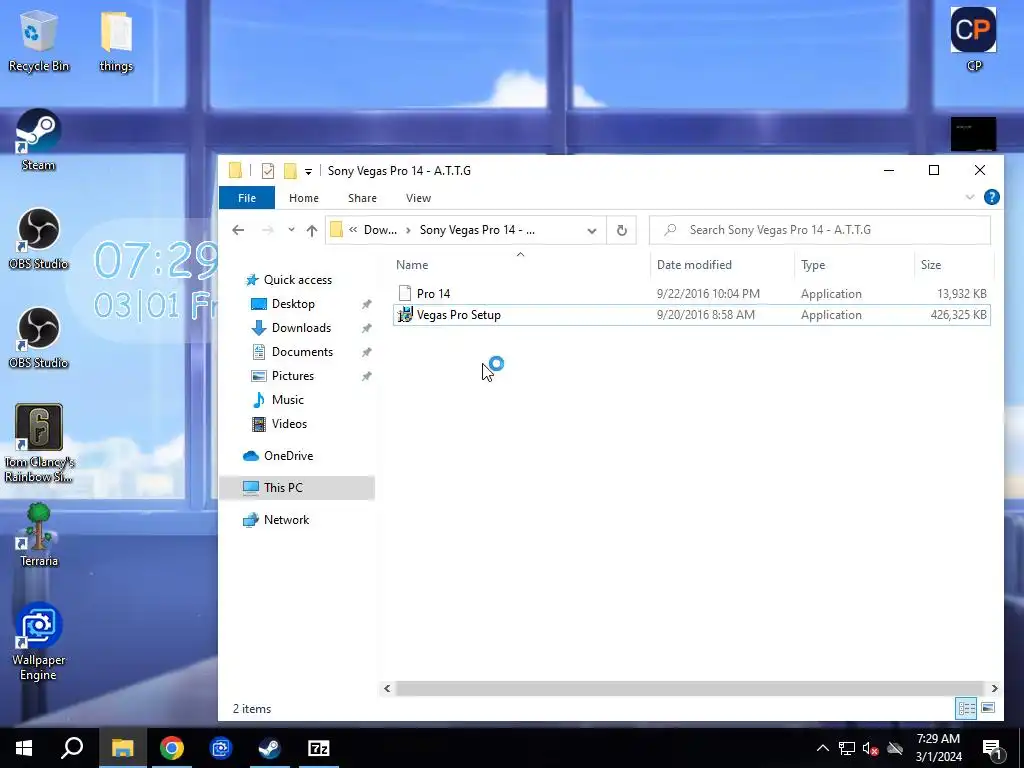Open the Windows Start menu
The width and height of the screenshot is (1024, 768).
point(24,748)
